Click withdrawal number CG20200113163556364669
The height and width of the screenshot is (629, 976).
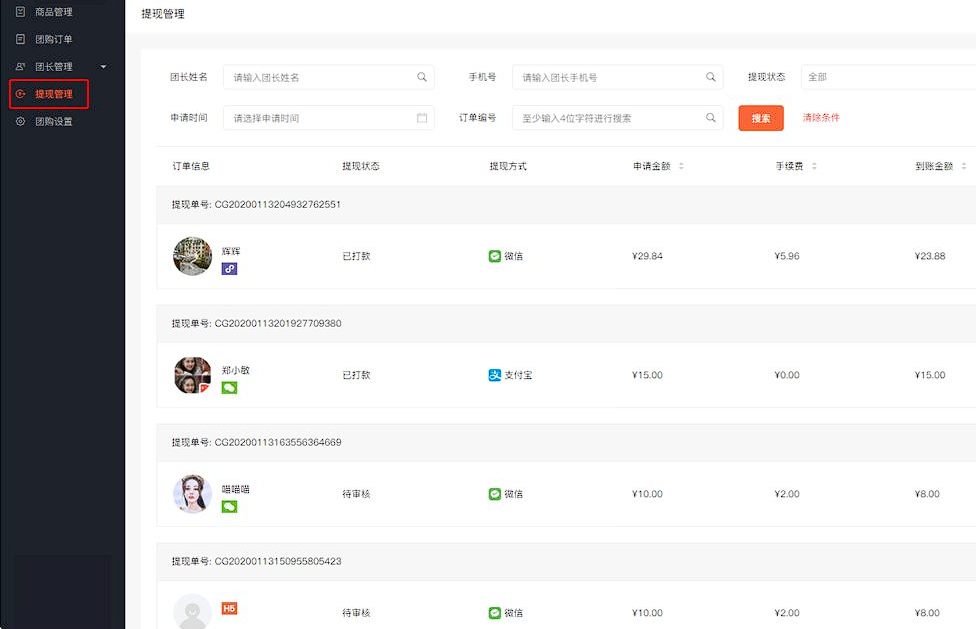pyautogui.click(x=278, y=442)
